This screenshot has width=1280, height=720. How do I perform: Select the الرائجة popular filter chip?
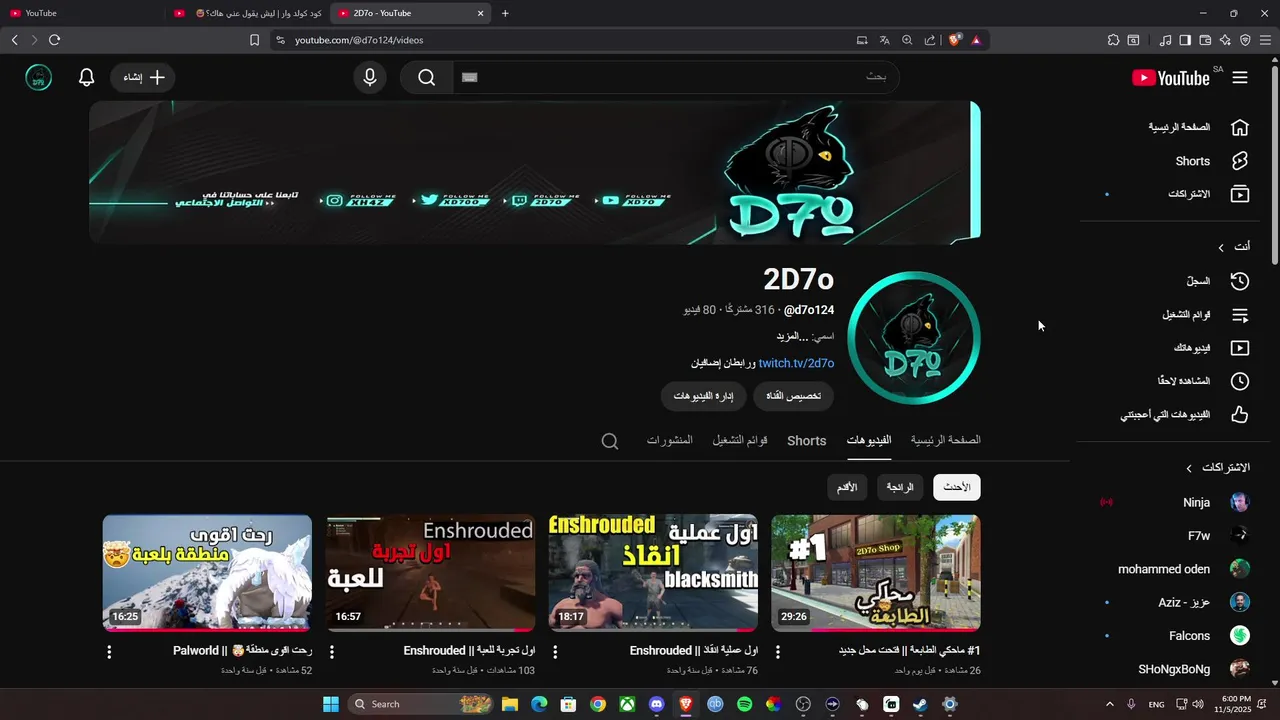click(x=900, y=487)
